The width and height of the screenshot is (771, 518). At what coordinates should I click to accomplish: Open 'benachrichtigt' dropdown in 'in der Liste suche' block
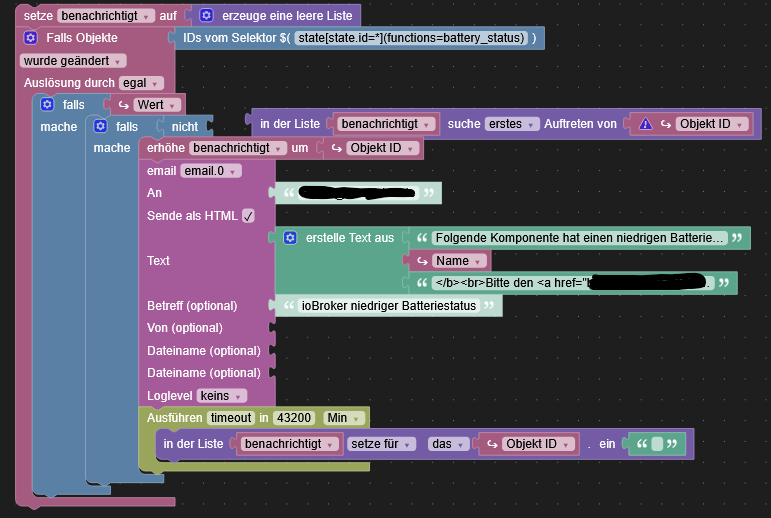[x=386, y=124]
